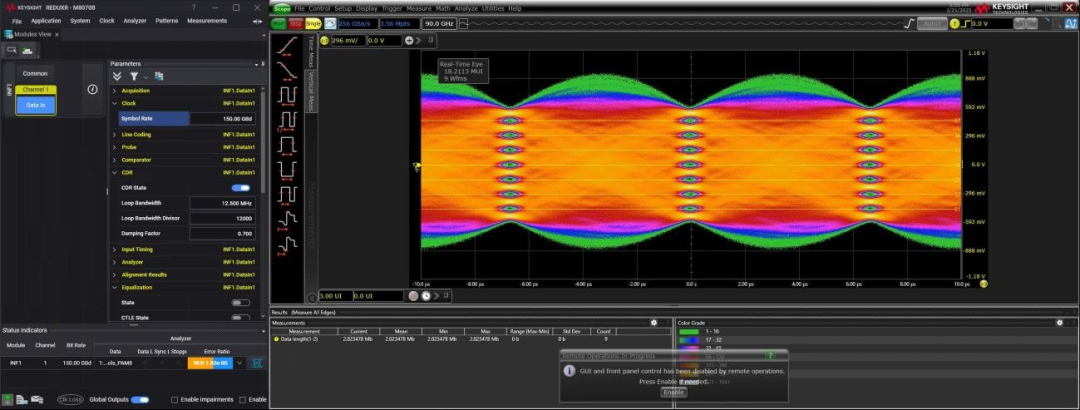Image resolution: width=1080 pixels, height=410 pixels.
Task: Select the rise time measurement icon
Action: [x=287, y=45]
